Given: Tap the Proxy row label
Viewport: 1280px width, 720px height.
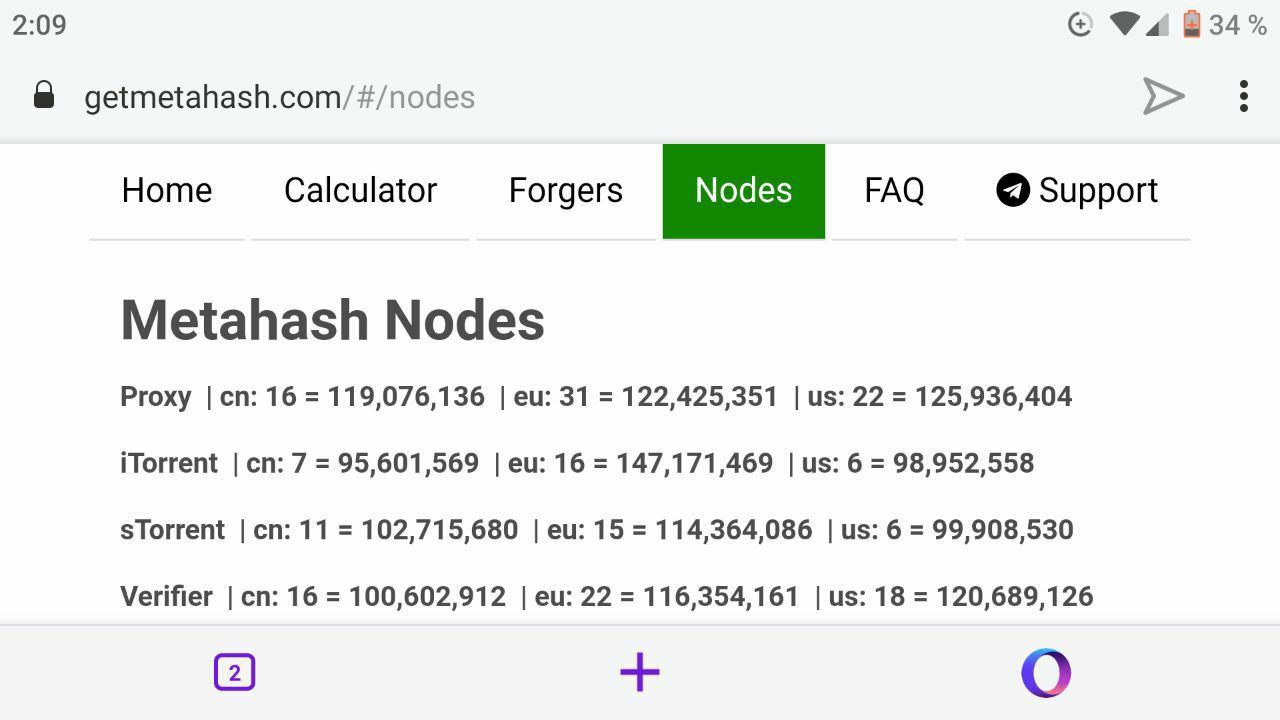Looking at the screenshot, I should 155,397.
